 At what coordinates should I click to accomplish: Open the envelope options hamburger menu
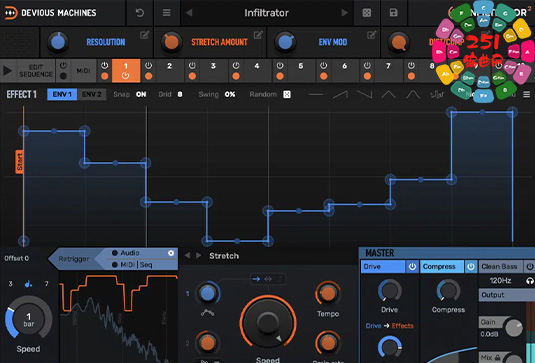[x=526, y=94]
